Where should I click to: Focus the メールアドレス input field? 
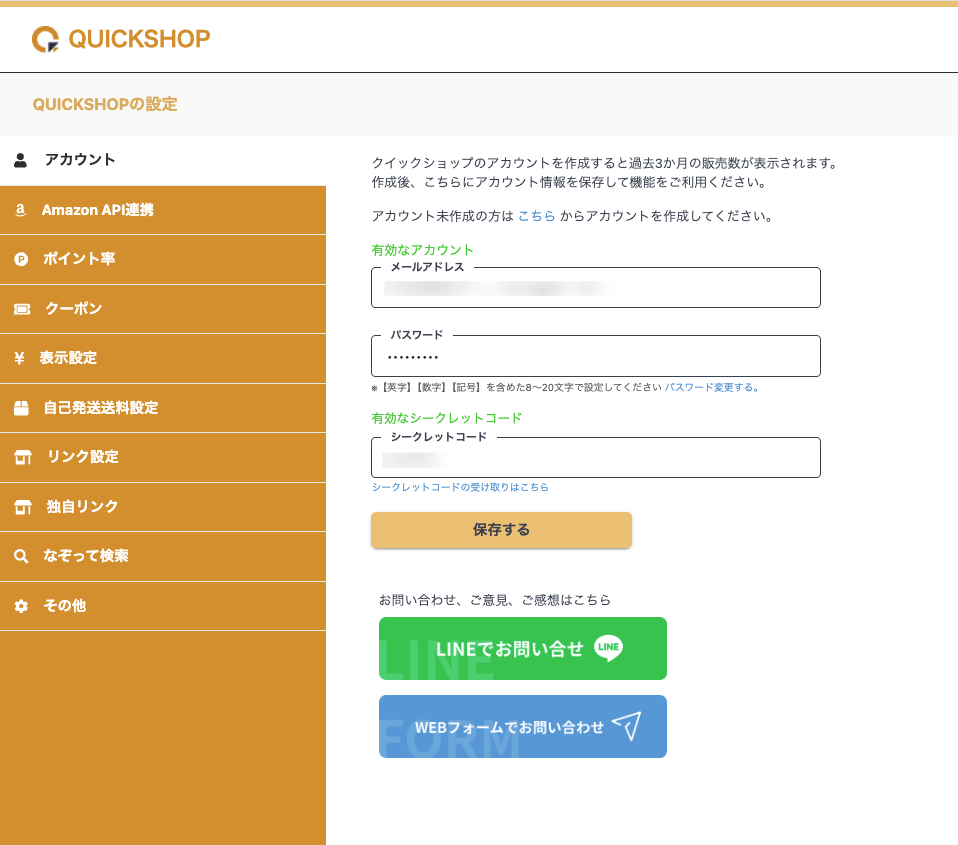coord(595,288)
